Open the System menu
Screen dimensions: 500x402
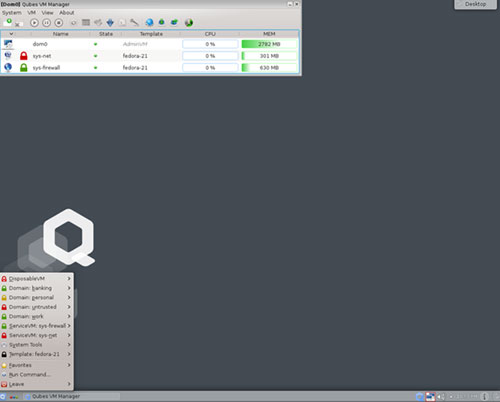pyautogui.click(x=12, y=13)
